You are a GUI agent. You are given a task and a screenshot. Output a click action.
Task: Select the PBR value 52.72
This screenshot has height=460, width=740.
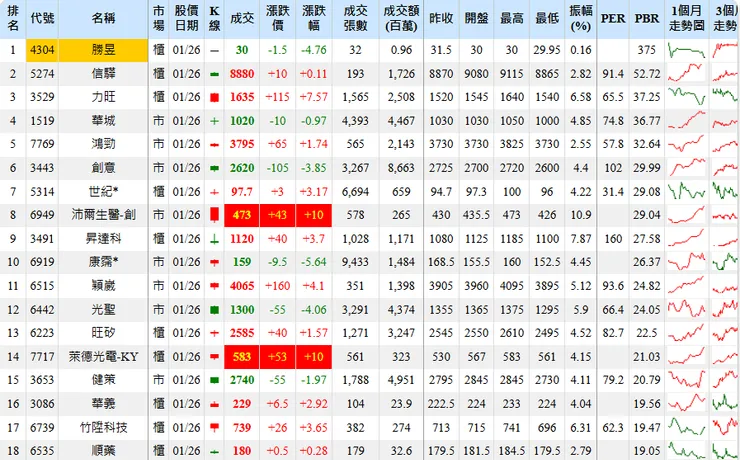[647, 74]
